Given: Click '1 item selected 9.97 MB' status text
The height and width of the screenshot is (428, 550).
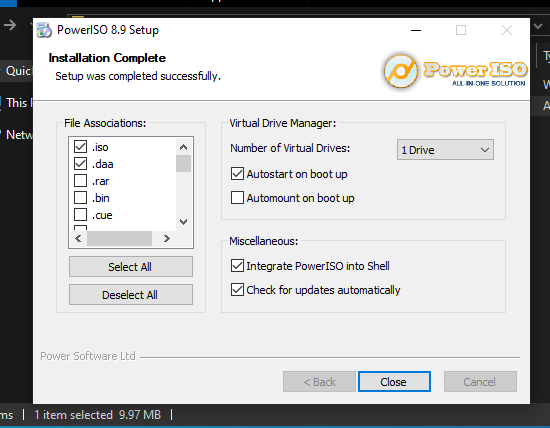Looking at the screenshot, I should point(98,415).
